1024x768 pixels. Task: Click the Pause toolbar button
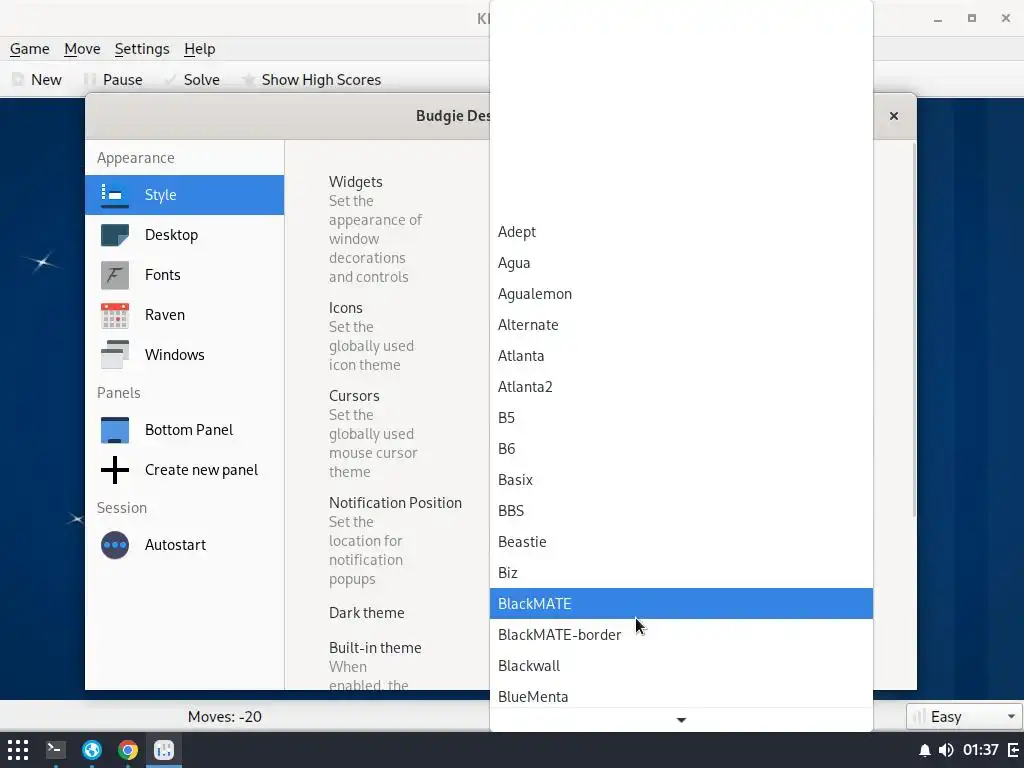[114, 80]
